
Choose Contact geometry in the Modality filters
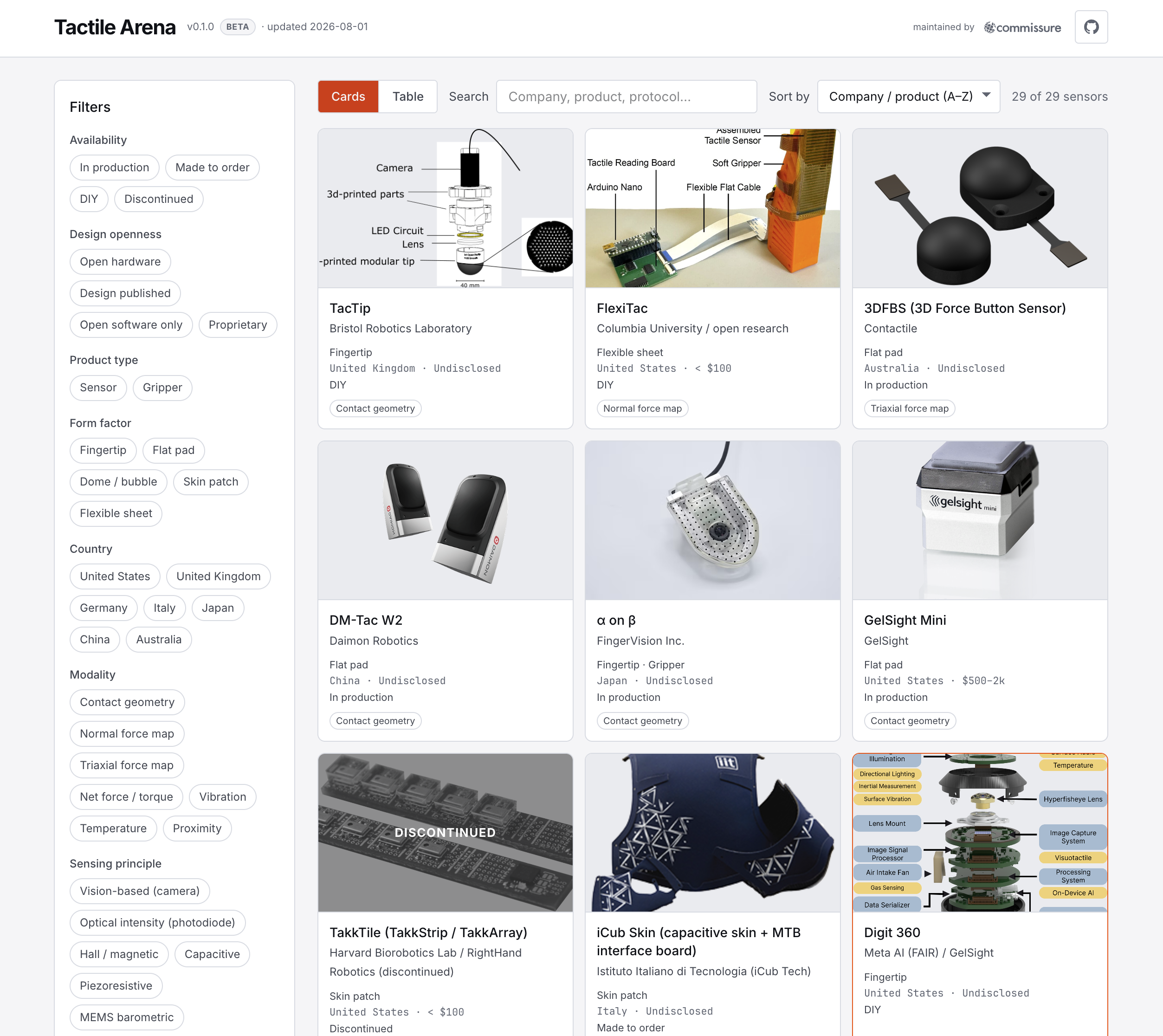[x=127, y=702]
